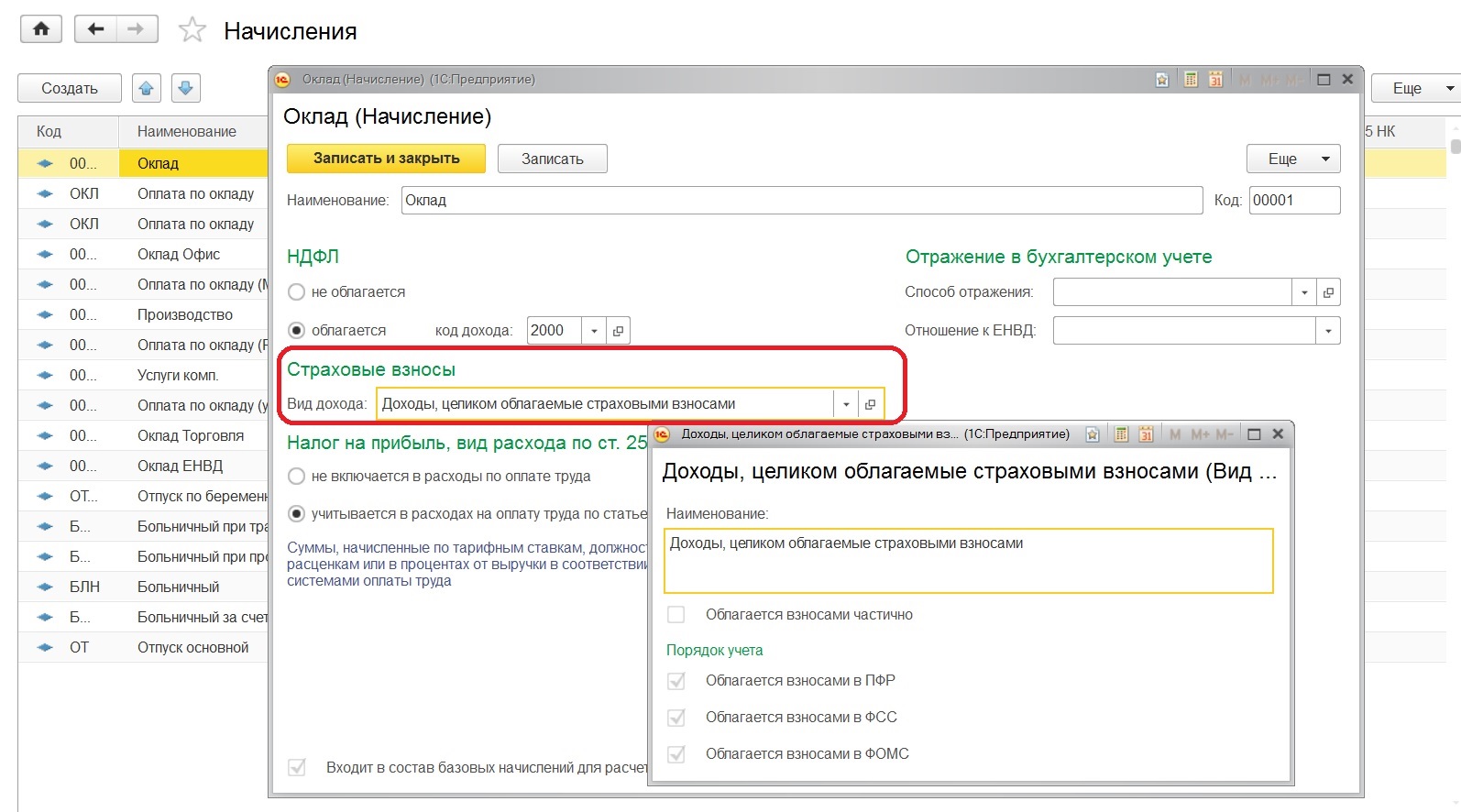Click the home page icon
The image size is (1461, 812).
click(41, 29)
